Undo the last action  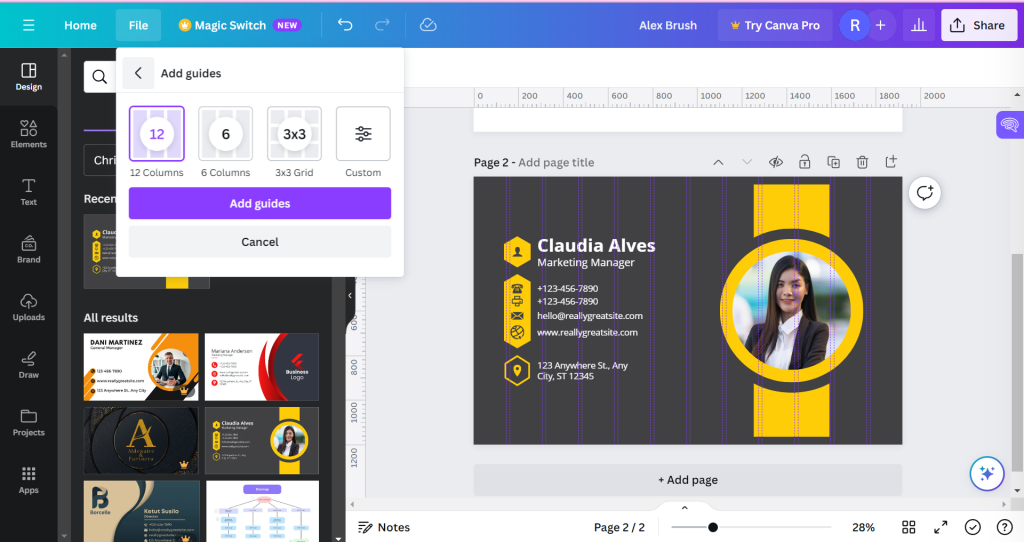point(345,25)
